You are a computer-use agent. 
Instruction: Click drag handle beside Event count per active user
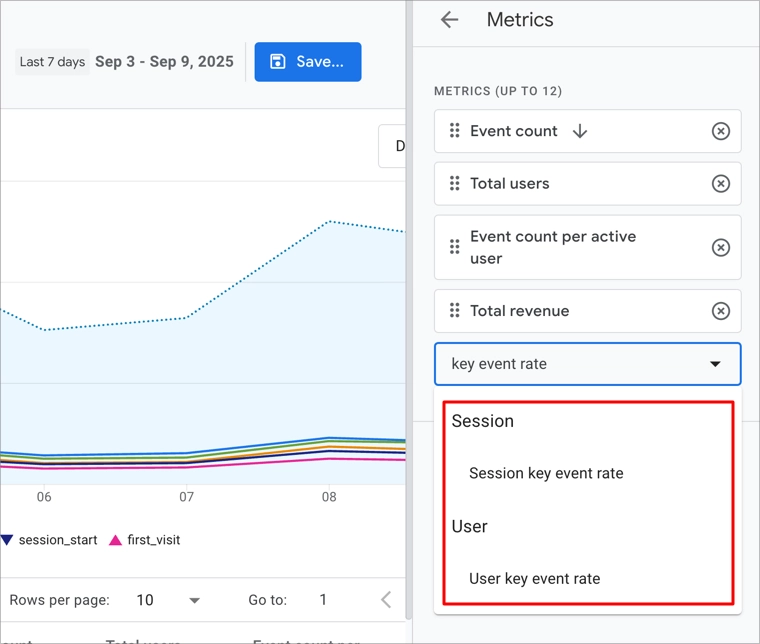coord(454,247)
